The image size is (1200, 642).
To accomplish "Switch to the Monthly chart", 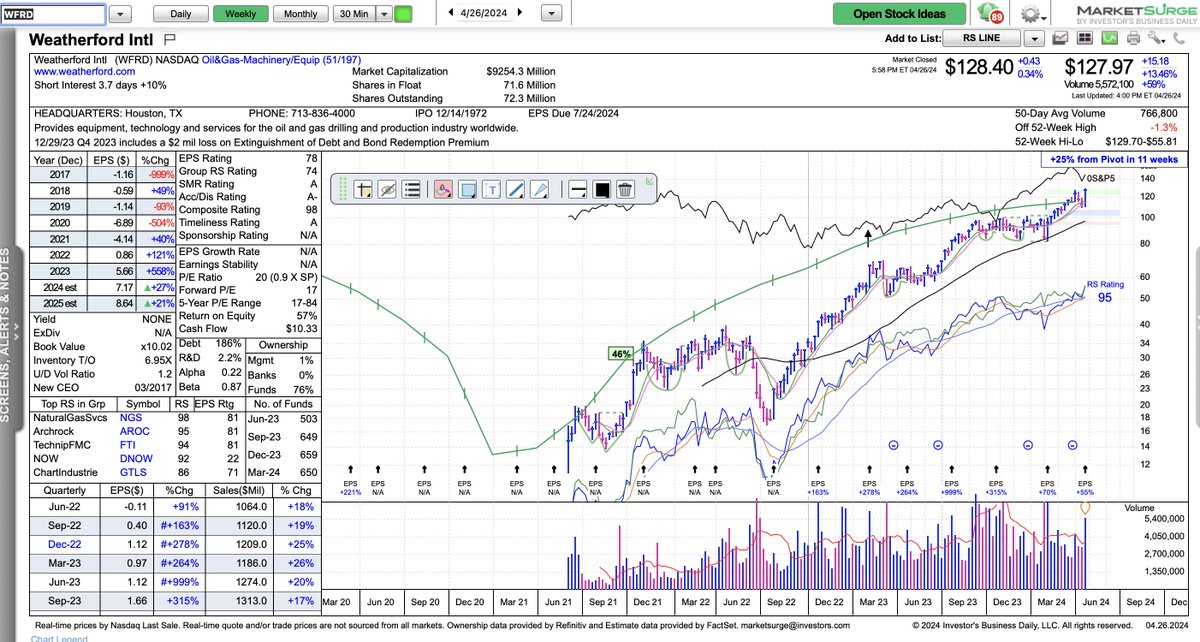I will point(300,14).
